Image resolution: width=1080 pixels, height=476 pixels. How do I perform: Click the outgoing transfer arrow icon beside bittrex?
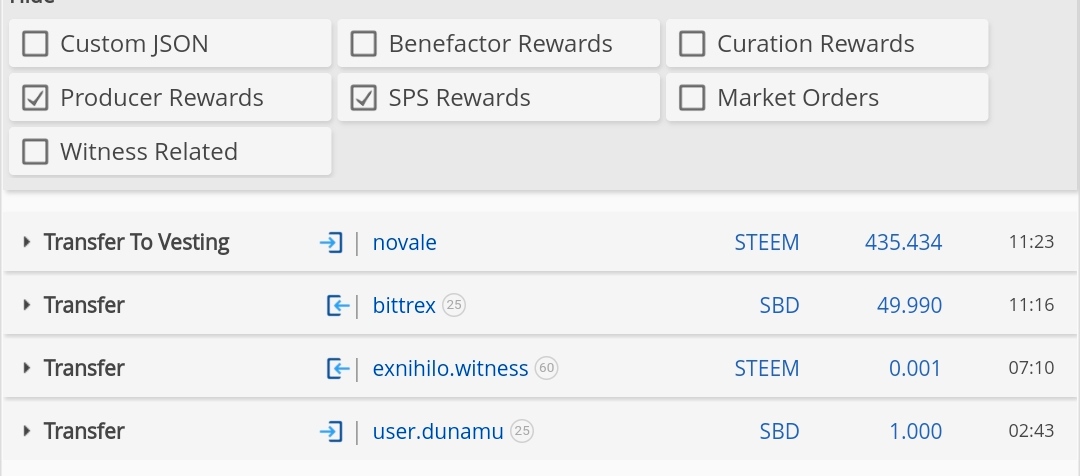[337, 306]
